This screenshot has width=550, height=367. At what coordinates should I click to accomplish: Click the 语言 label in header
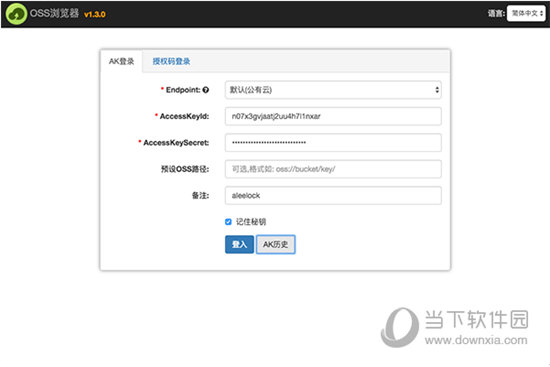point(496,13)
